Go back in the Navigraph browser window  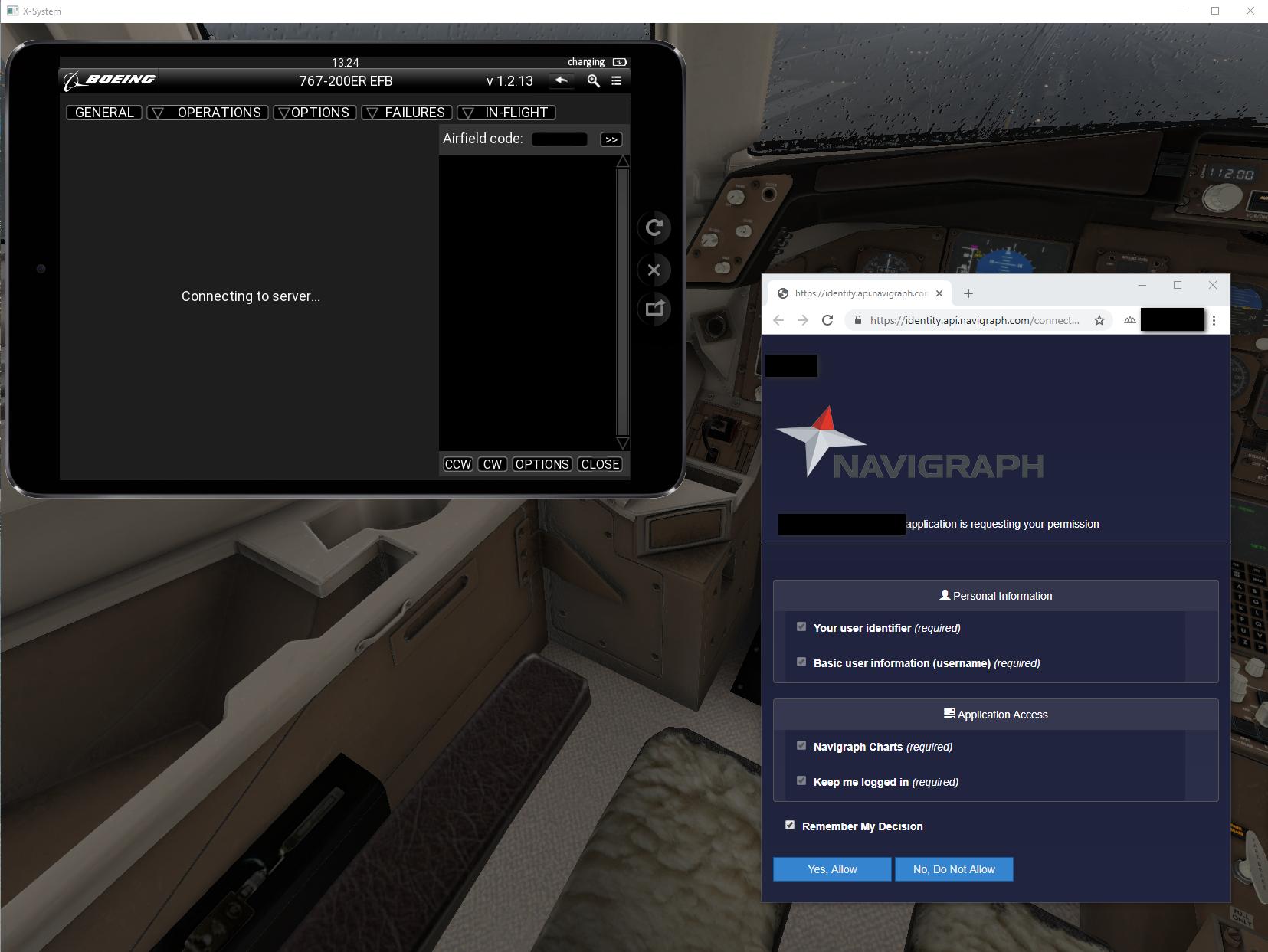778,320
